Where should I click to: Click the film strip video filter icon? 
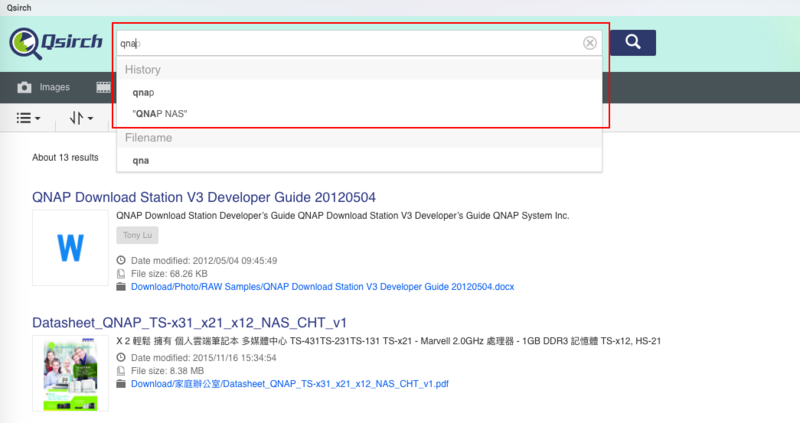(104, 87)
